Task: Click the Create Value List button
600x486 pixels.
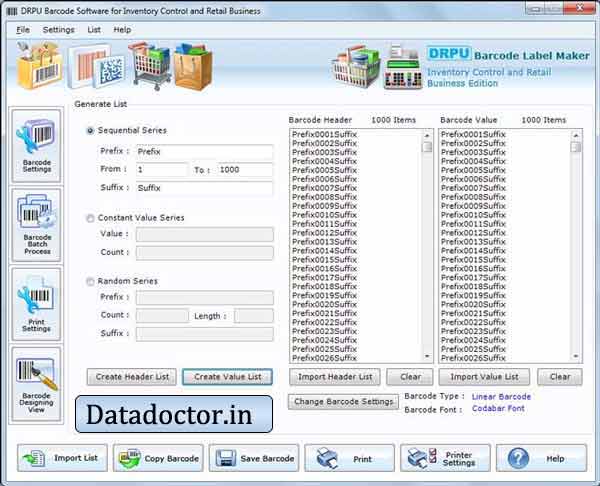Action: (227, 377)
